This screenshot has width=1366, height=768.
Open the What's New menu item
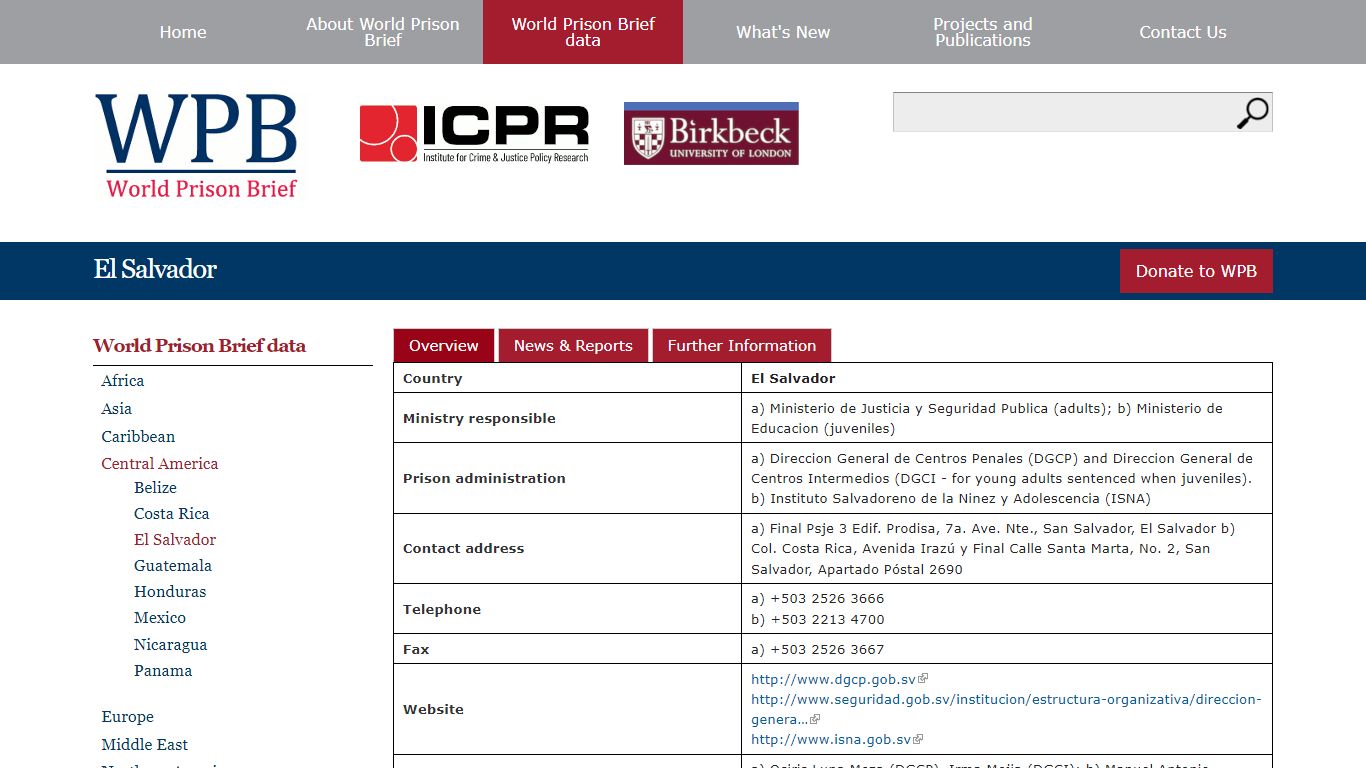[783, 32]
